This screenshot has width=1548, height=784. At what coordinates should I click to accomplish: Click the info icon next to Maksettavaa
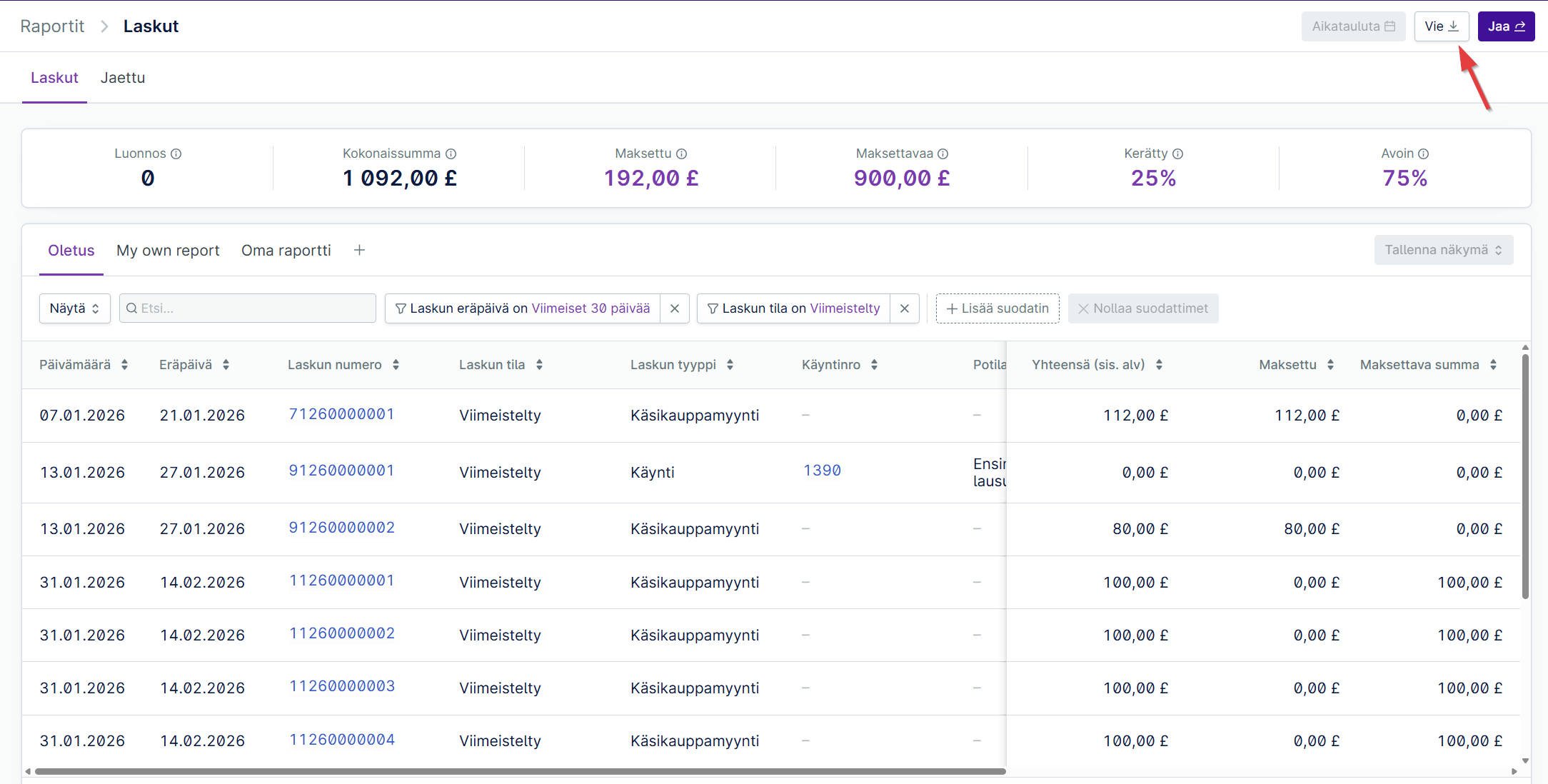coord(943,154)
